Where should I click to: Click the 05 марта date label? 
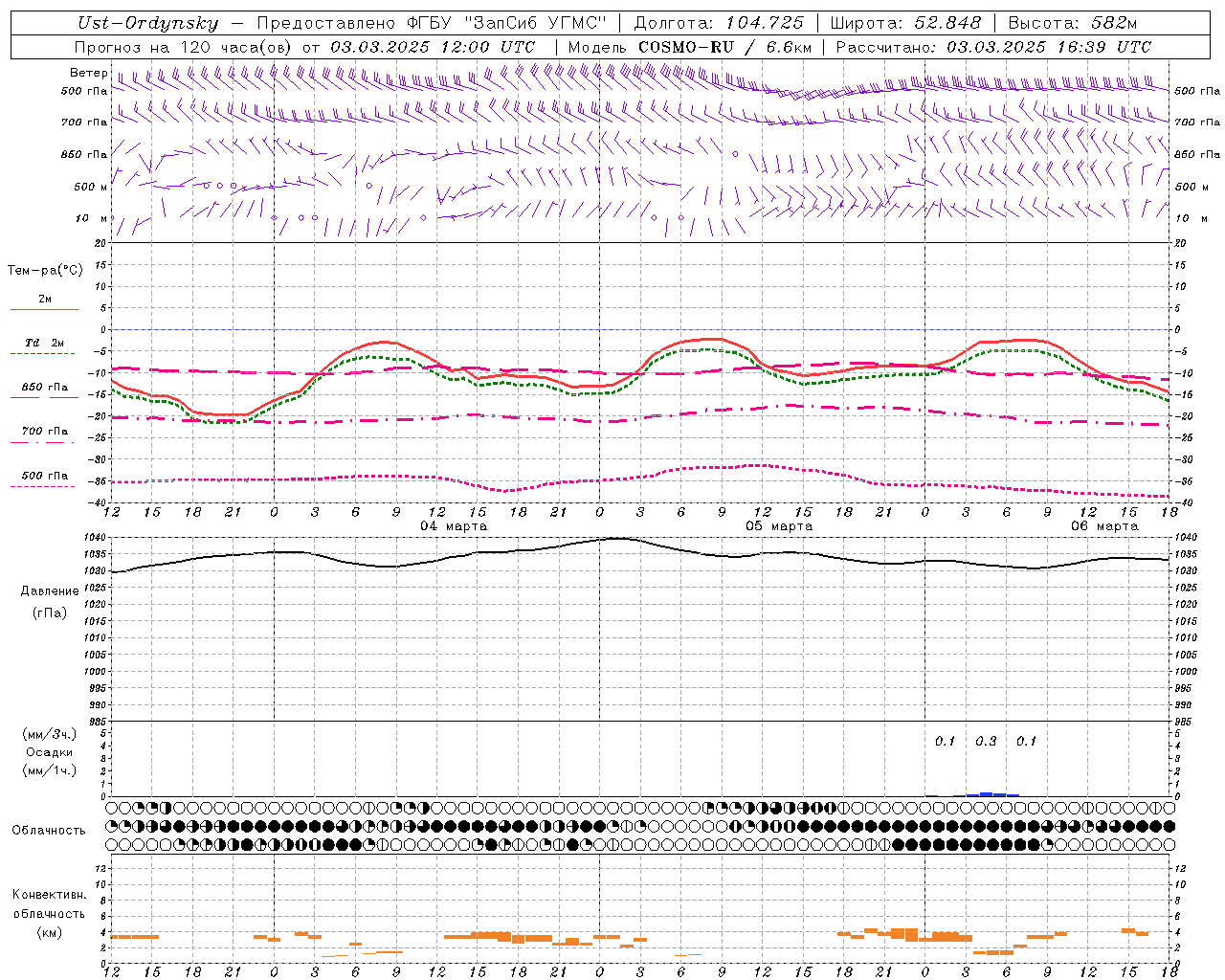click(779, 526)
